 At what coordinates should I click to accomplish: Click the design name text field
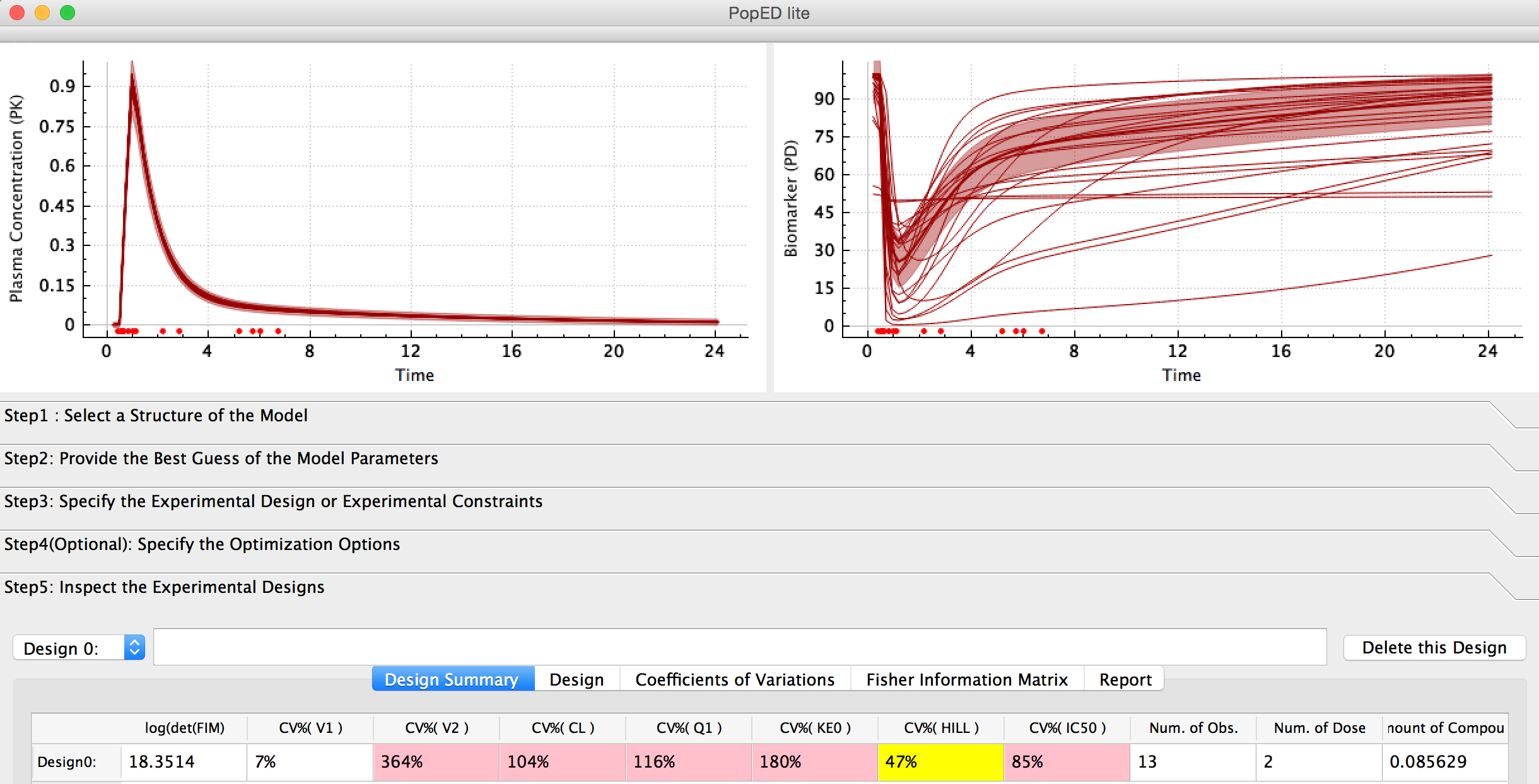[x=739, y=647]
